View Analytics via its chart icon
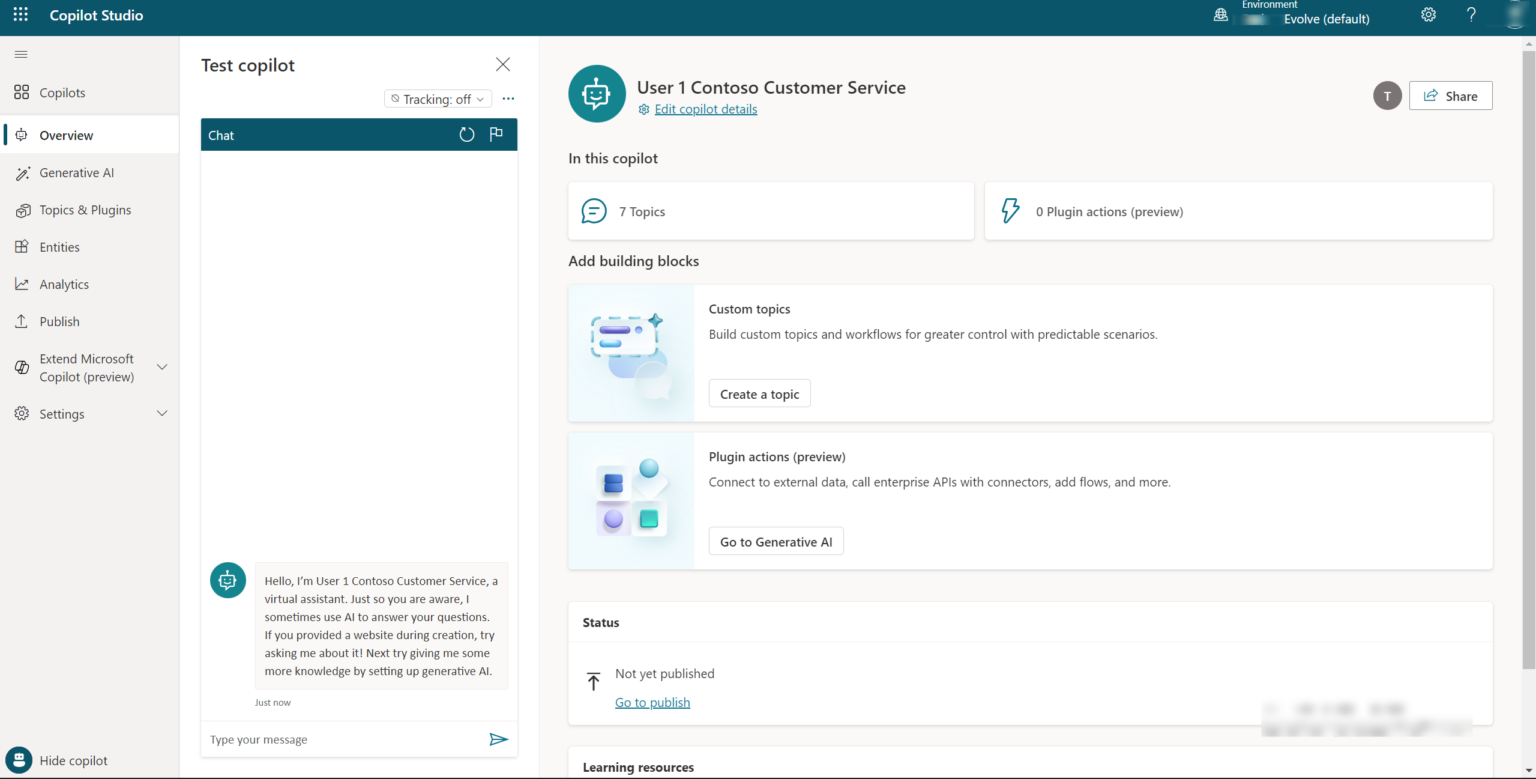 [22, 284]
